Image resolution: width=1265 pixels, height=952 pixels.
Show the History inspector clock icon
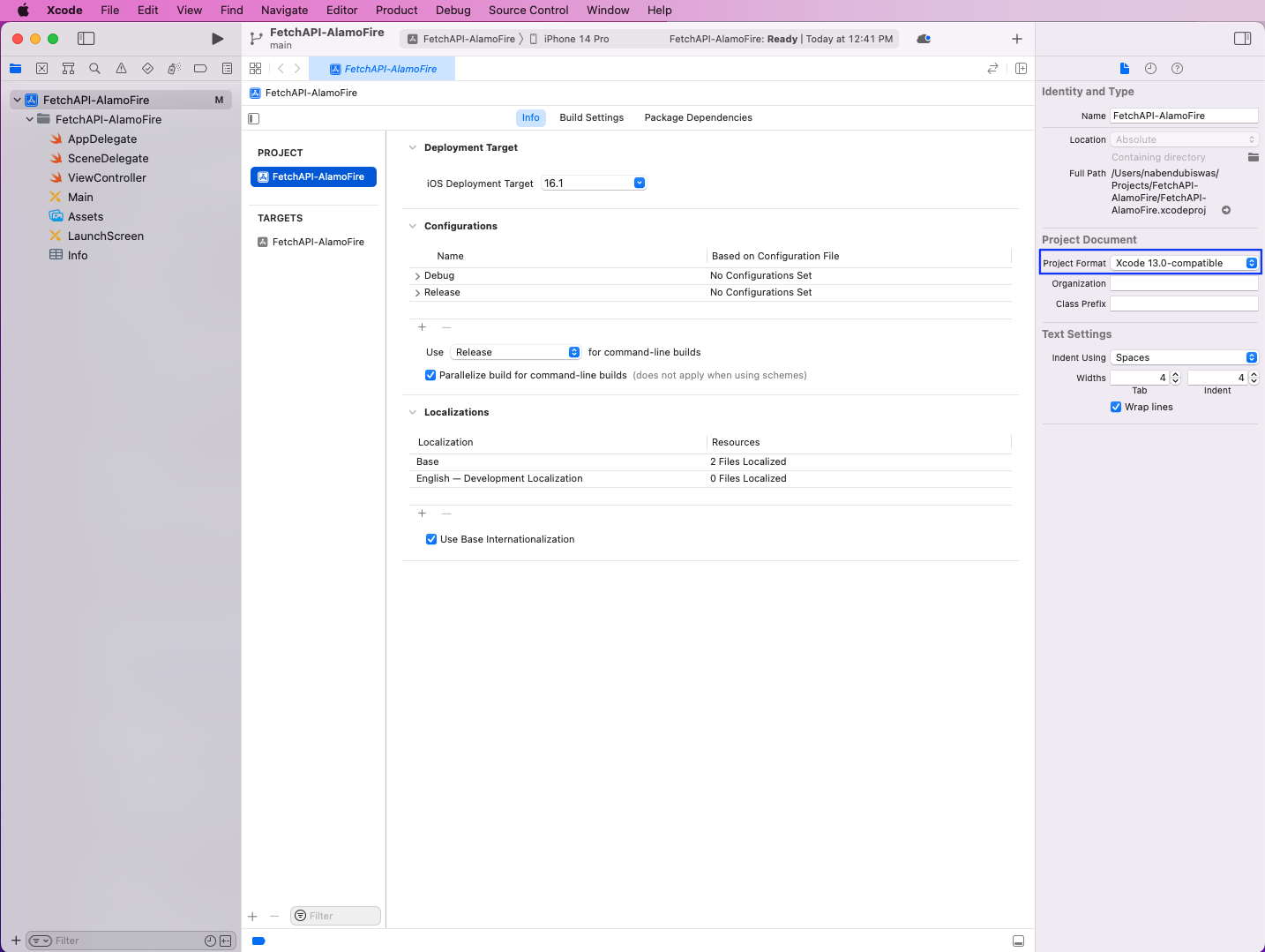(1150, 69)
